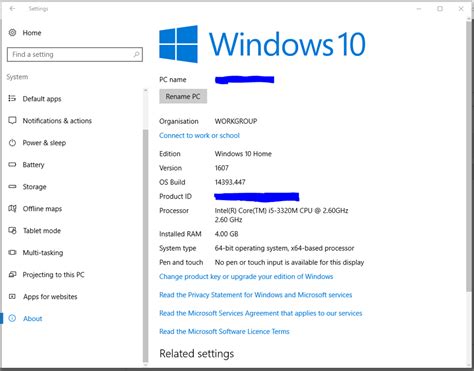The image size is (474, 371).
Task: Open Home via the gear icon
Action: point(12,32)
